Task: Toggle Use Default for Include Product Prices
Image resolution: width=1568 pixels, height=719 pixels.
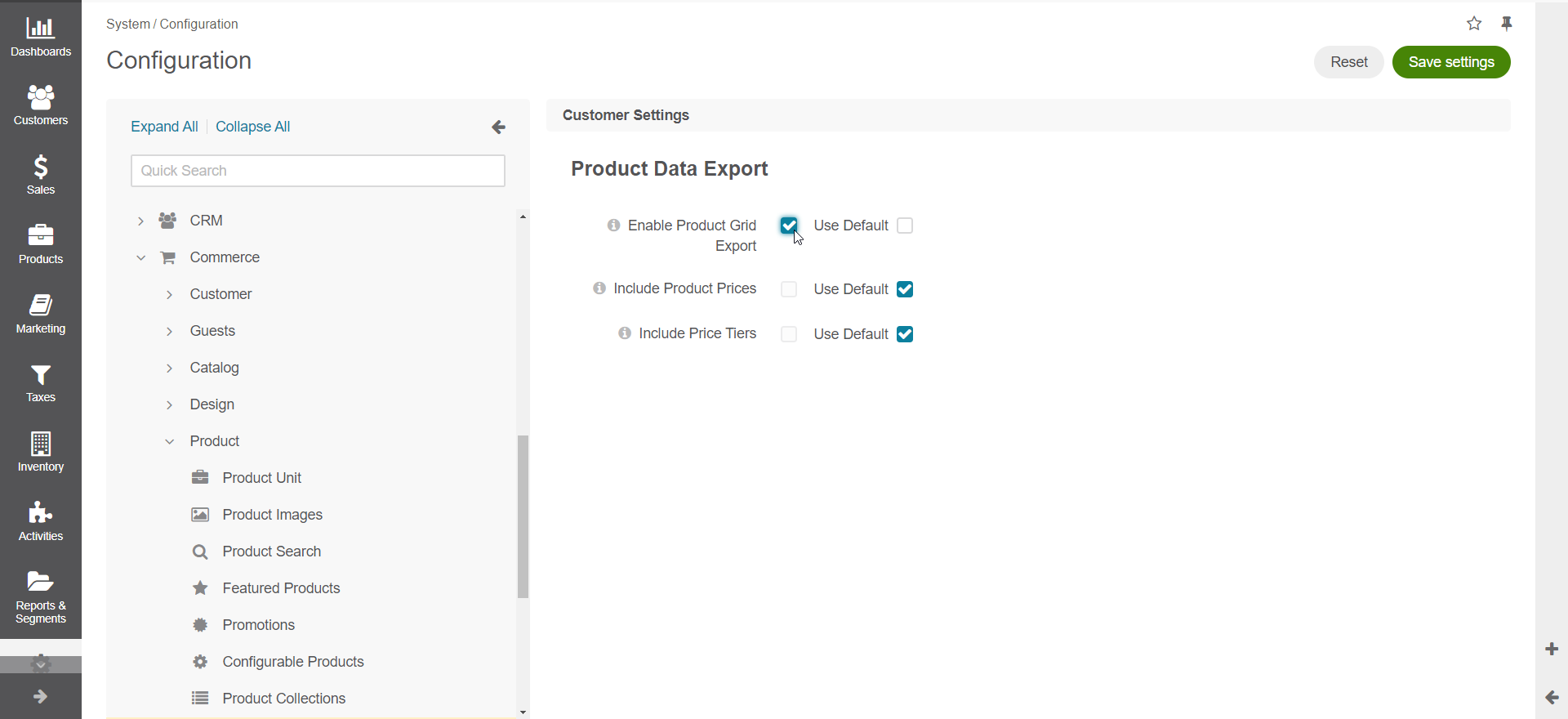Action: coord(905,289)
